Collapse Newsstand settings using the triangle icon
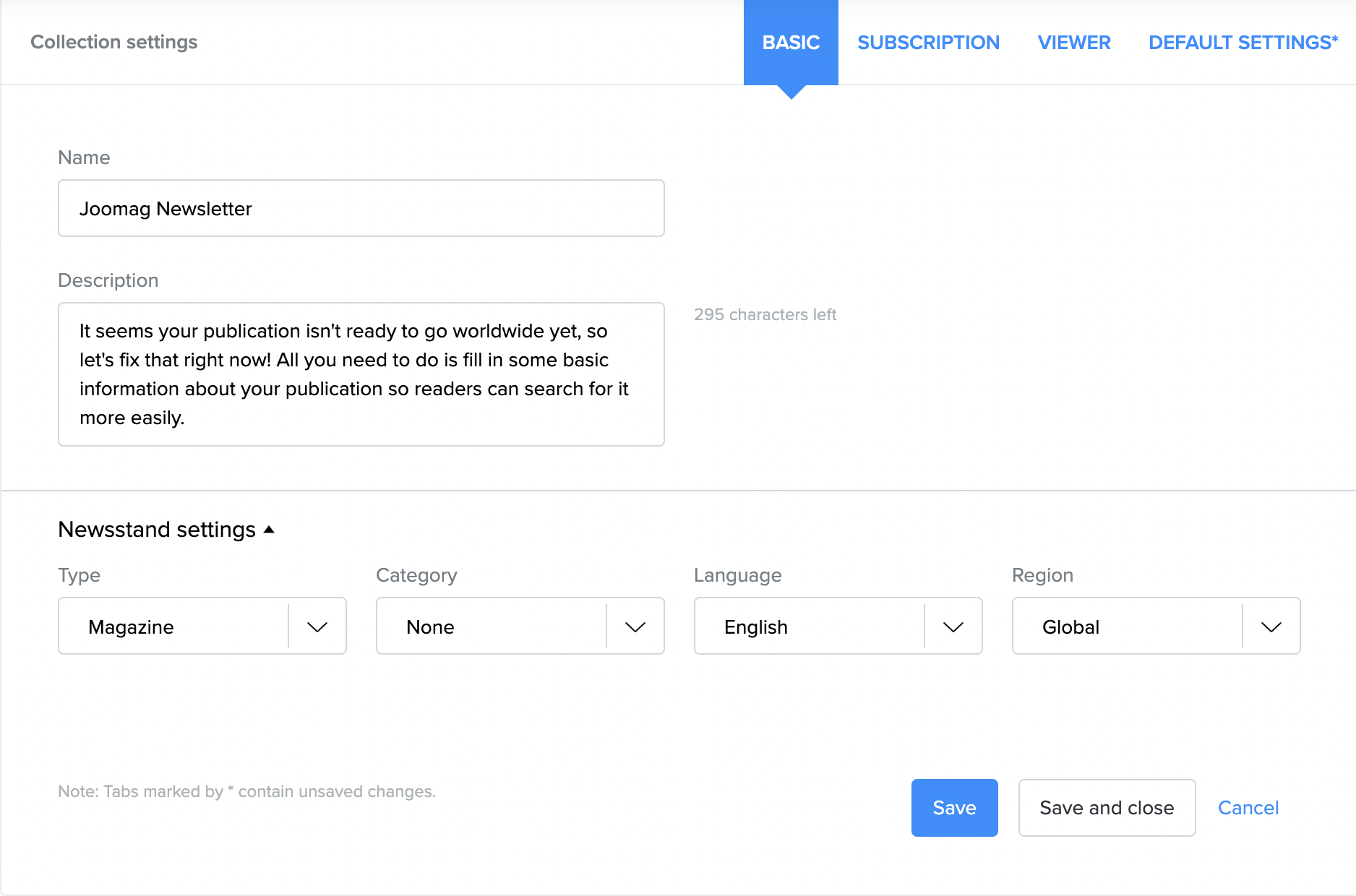Image resolution: width=1356 pixels, height=896 pixels. (269, 530)
